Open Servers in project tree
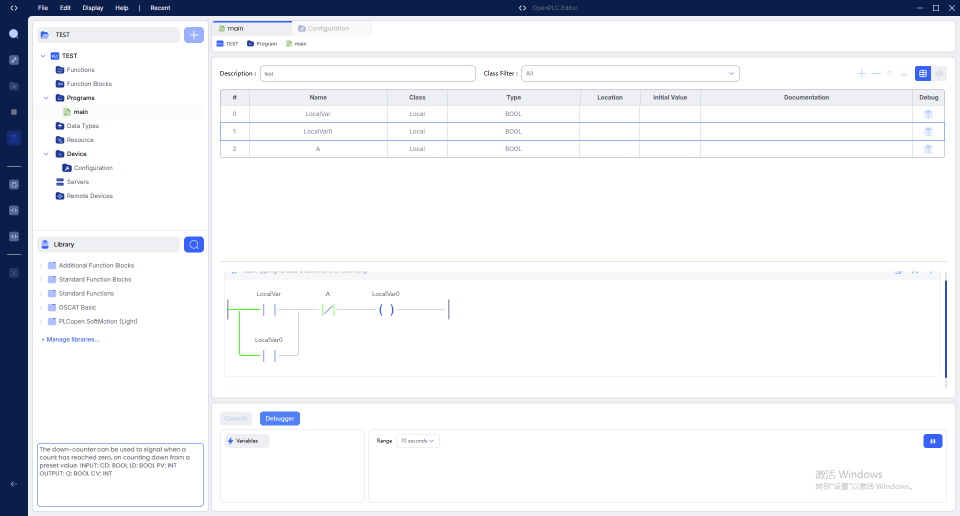Viewport: 960px width, 516px height. pyautogui.click(x=78, y=182)
